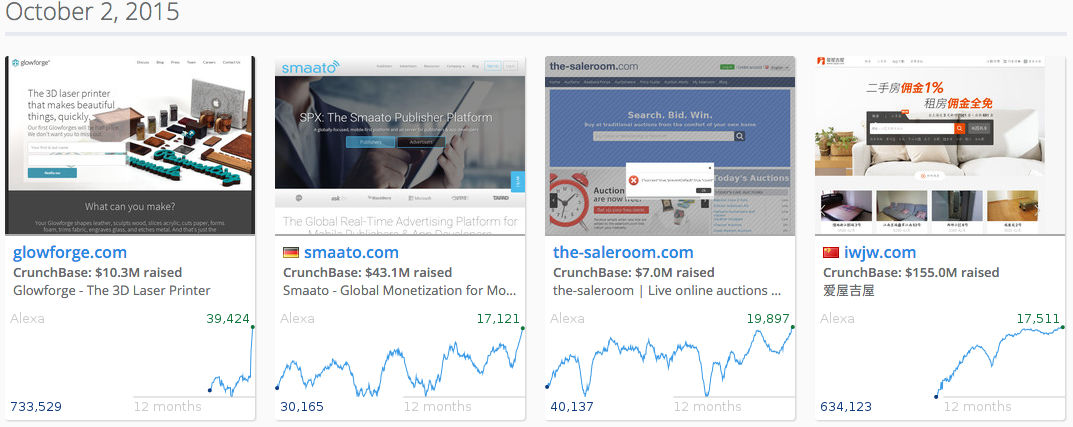Click 'CrunchBase: $155.0M raised' text

click(x=912, y=272)
